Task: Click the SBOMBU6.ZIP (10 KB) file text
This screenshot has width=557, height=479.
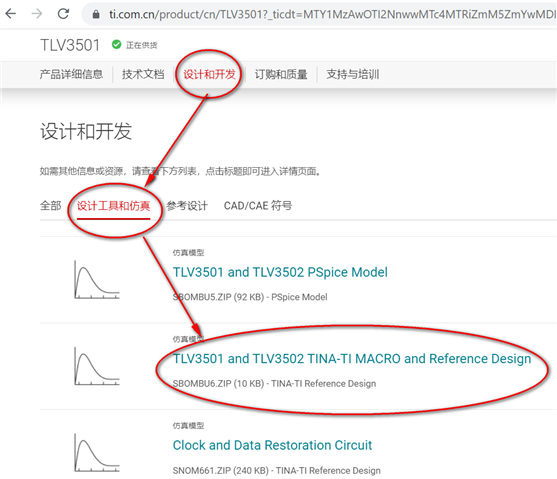Action: pyautogui.click(x=218, y=384)
